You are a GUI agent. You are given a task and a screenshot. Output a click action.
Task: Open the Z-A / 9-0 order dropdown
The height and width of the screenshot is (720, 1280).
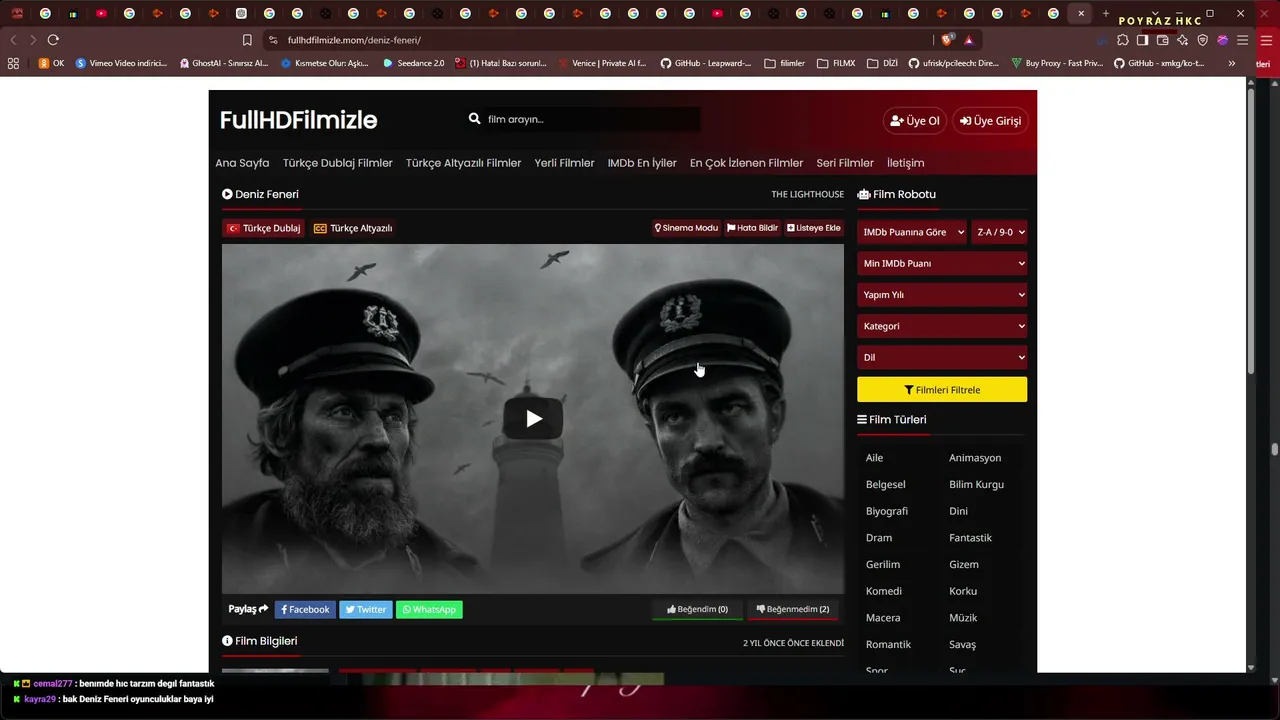pyautogui.click(x=999, y=232)
